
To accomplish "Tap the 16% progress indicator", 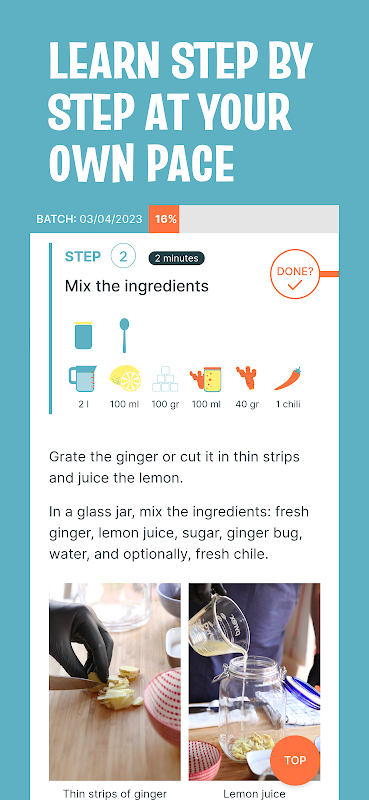I will [x=164, y=219].
